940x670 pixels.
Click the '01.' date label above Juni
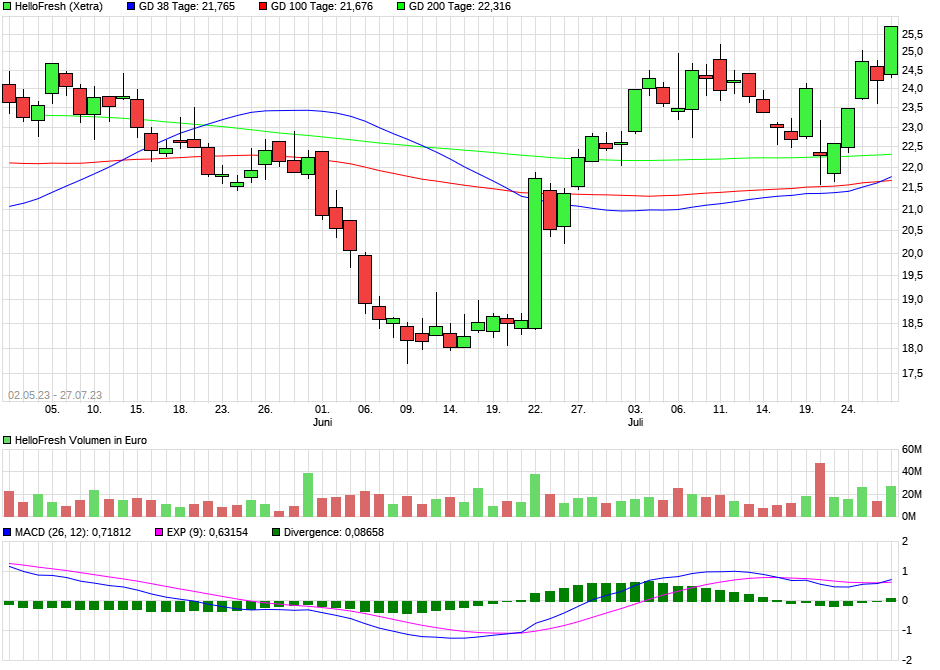click(x=323, y=409)
